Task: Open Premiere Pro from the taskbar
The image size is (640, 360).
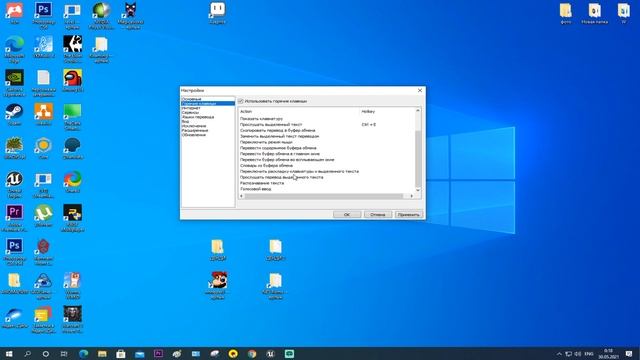Action: (158, 353)
